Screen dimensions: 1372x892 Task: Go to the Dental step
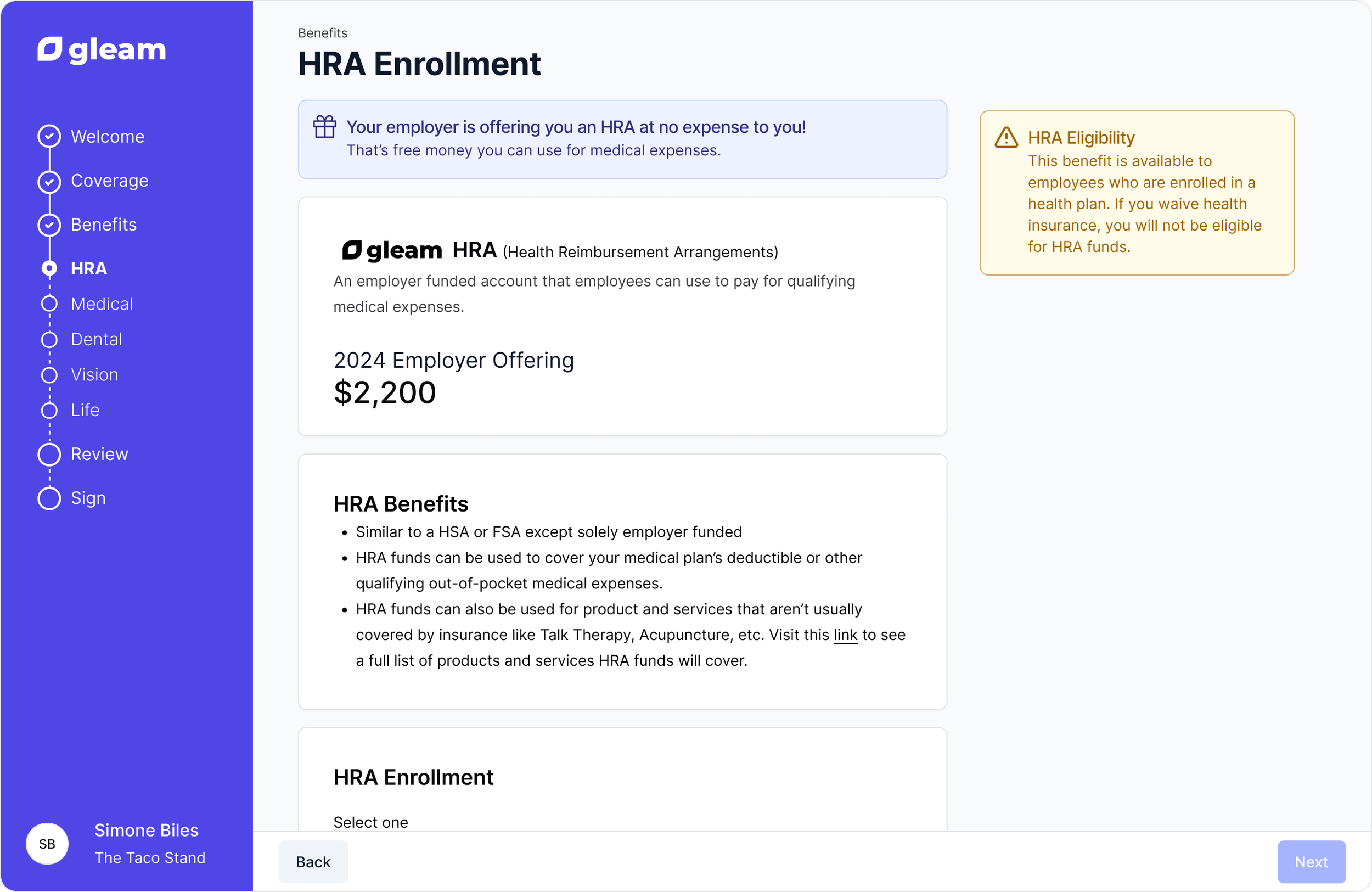96,339
